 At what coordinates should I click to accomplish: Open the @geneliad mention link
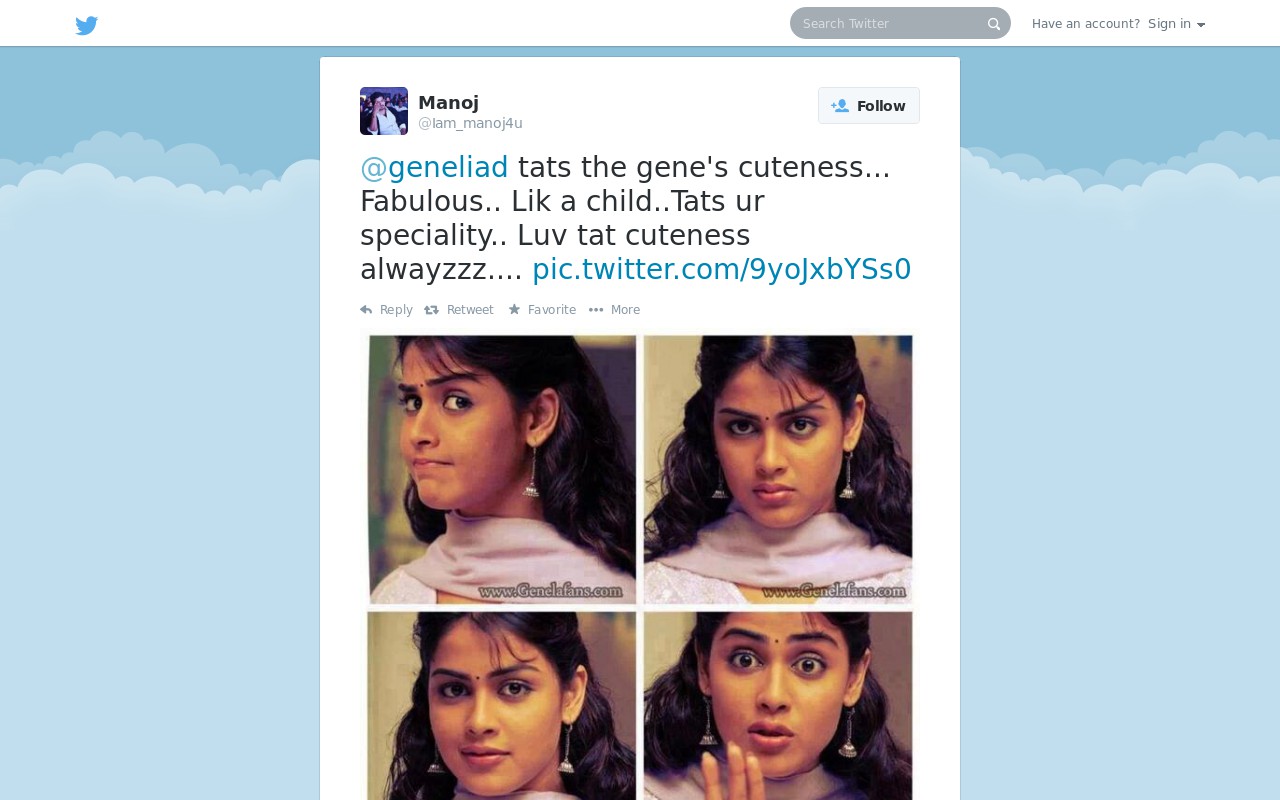pyautogui.click(x=434, y=167)
